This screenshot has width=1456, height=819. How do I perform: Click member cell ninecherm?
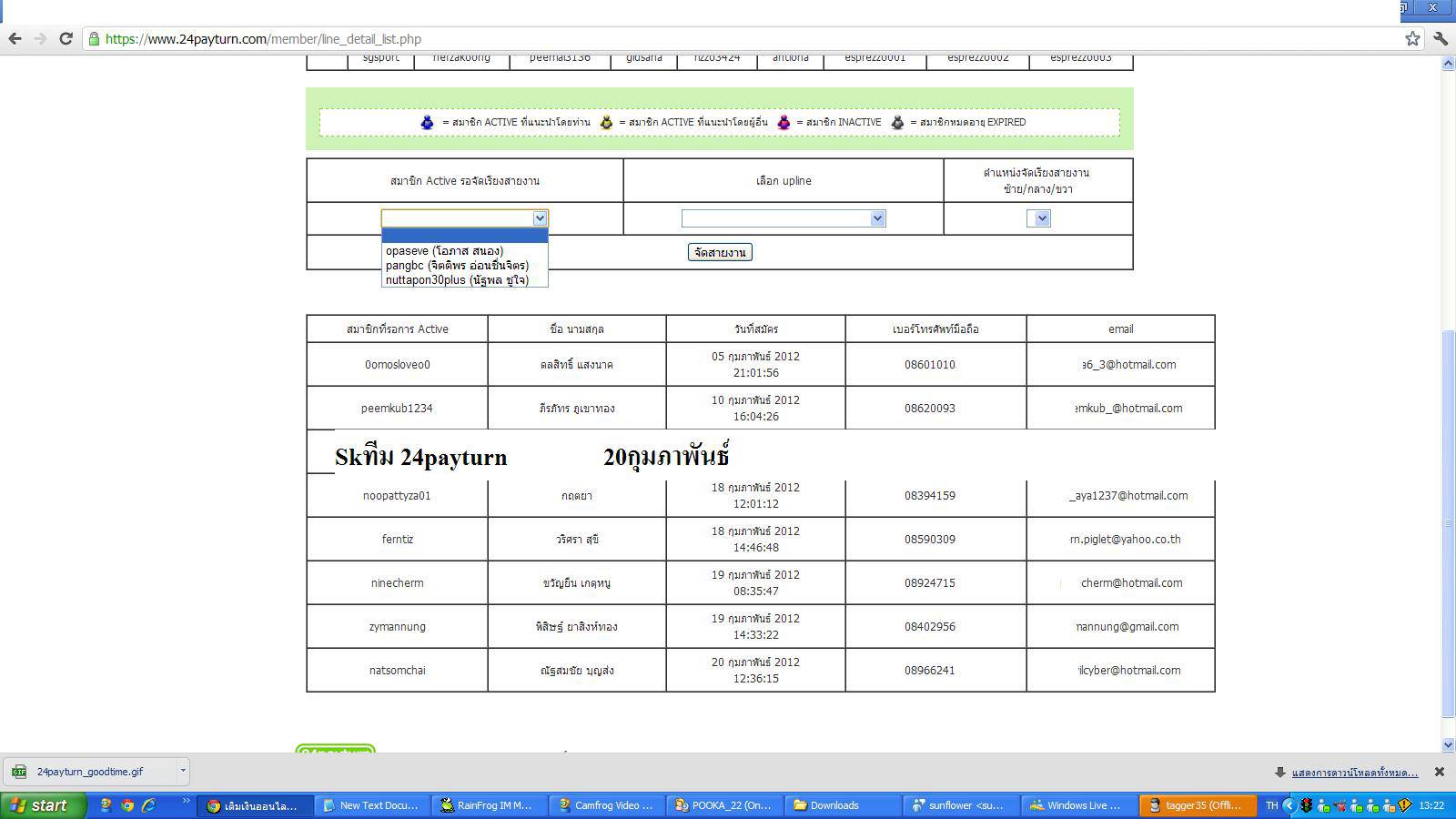(x=398, y=582)
